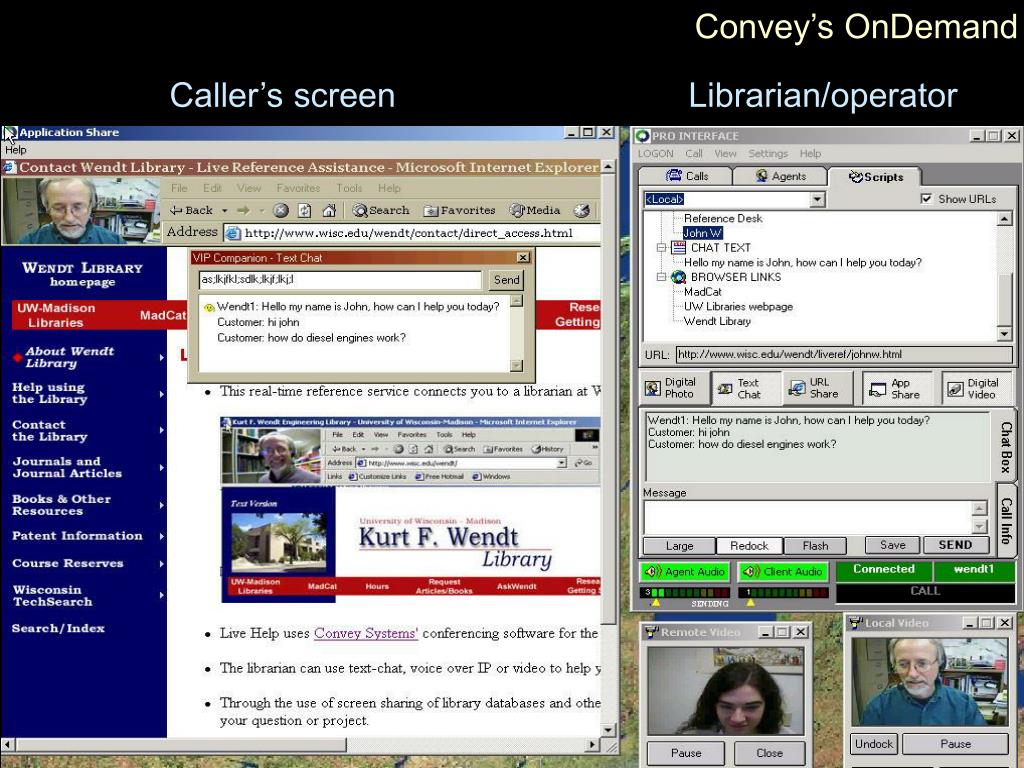Open the Call Info vertical side tab
The width and height of the screenshot is (1024, 768).
1006,520
